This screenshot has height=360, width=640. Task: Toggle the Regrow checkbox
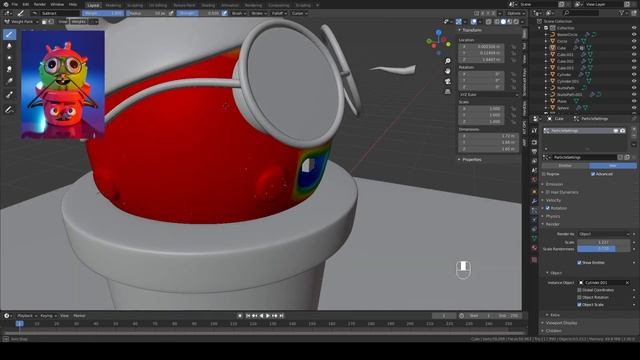click(544, 174)
